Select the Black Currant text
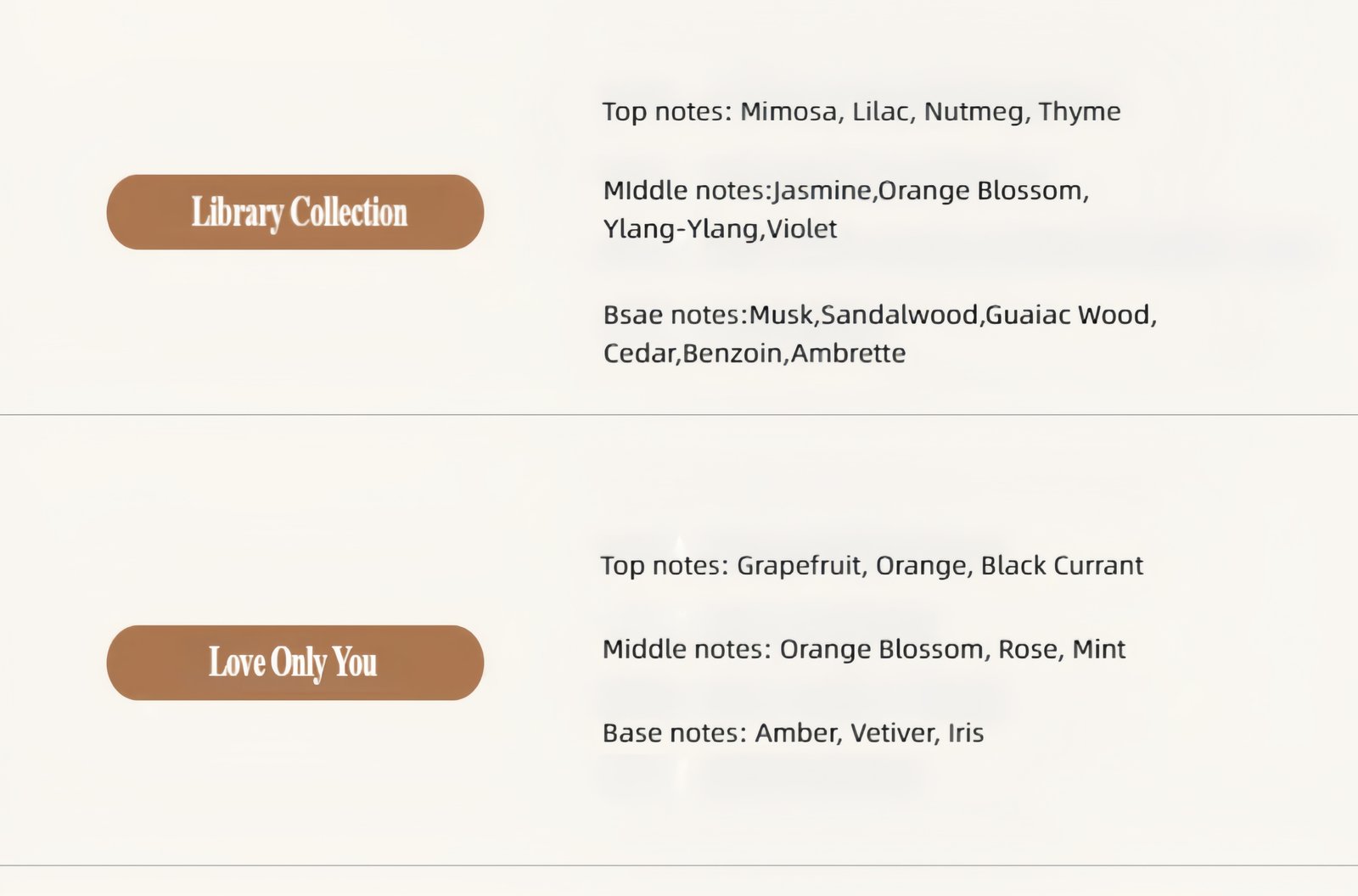 click(1062, 566)
